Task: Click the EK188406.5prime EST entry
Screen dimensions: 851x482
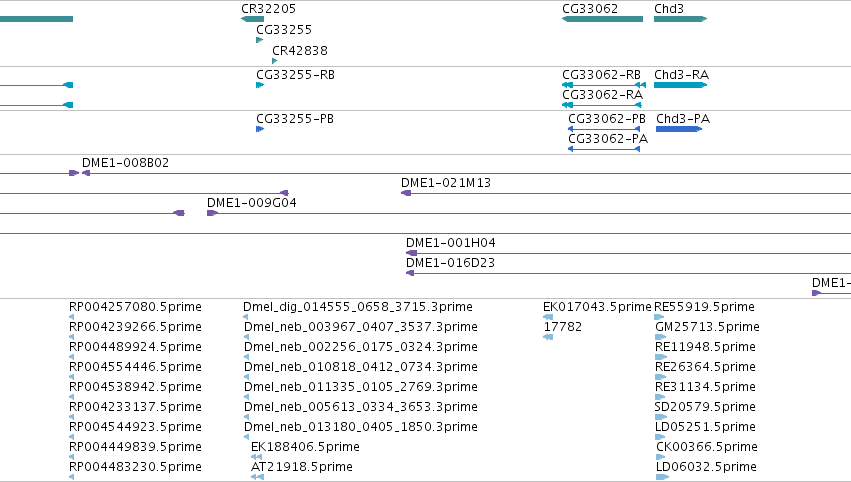Action: pos(305,447)
